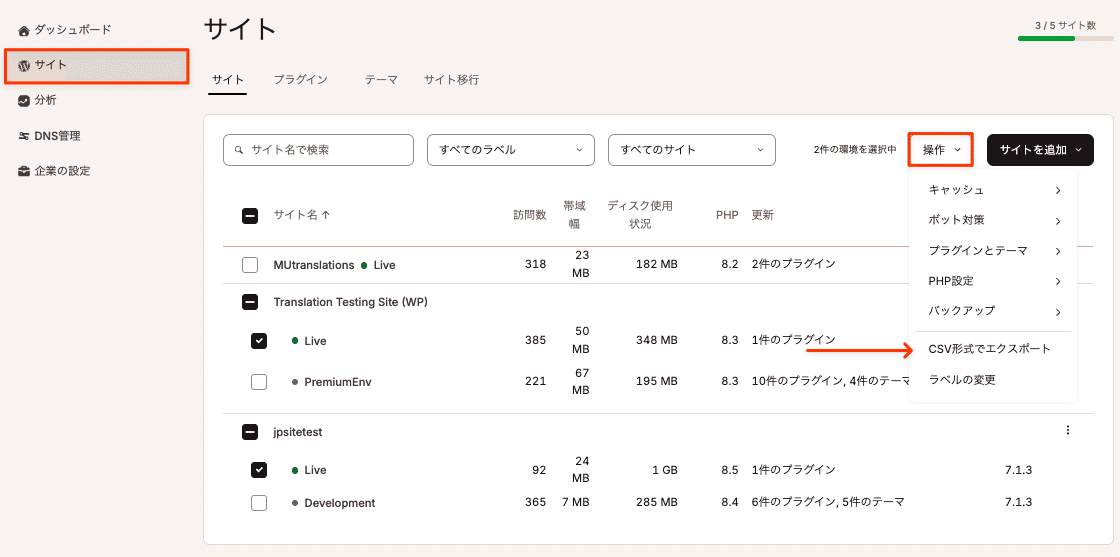Click the jpsitetest site name

tap(298, 432)
